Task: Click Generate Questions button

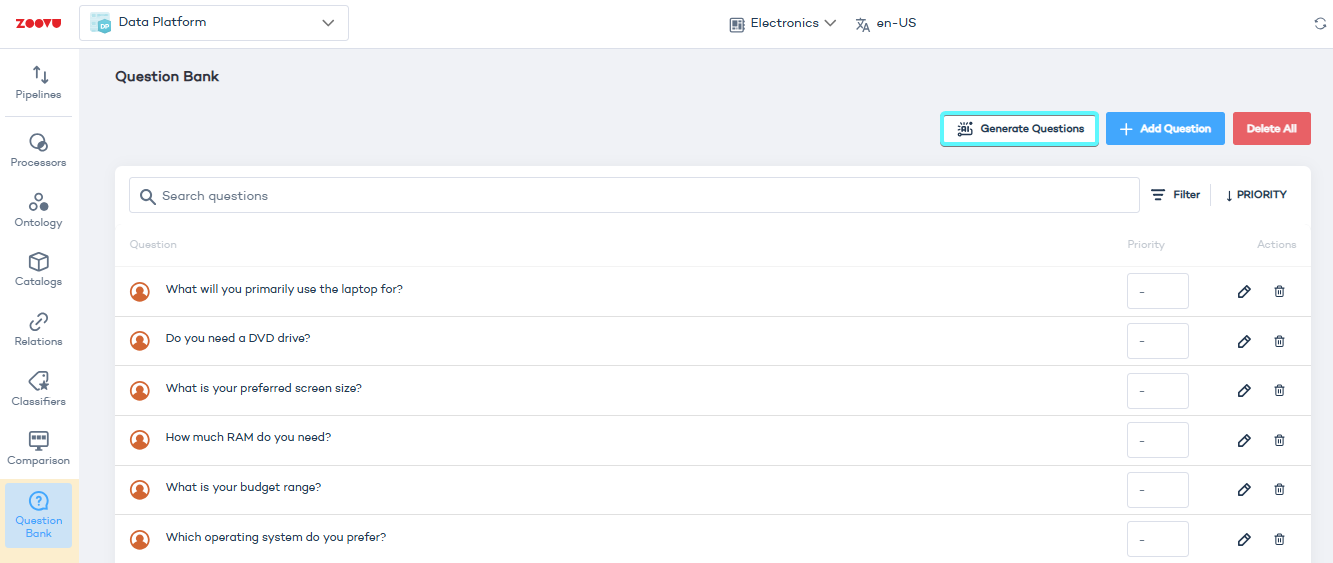Action: coord(1020,129)
